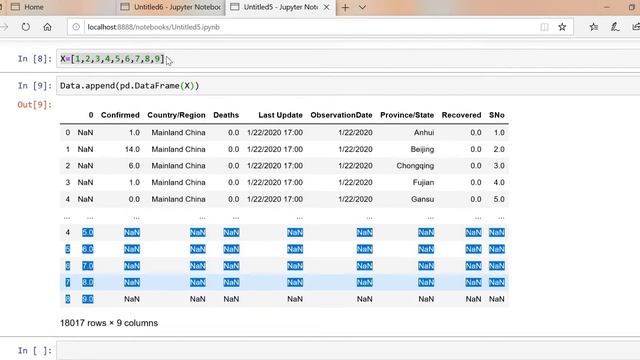The height and width of the screenshot is (360, 640).
Task: Open add notes pen icon
Action: (615, 27)
